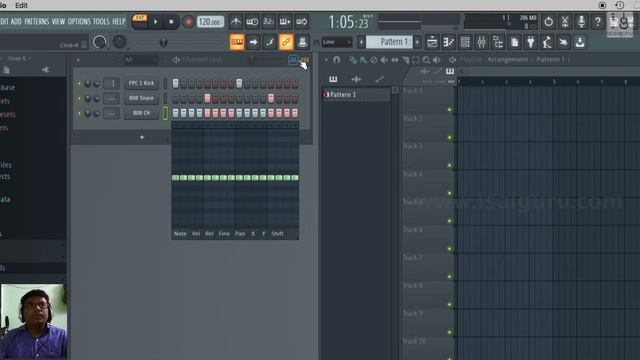The width and height of the screenshot is (640, 360).
Task: Open the TOOLS menu
Action: 101,21
